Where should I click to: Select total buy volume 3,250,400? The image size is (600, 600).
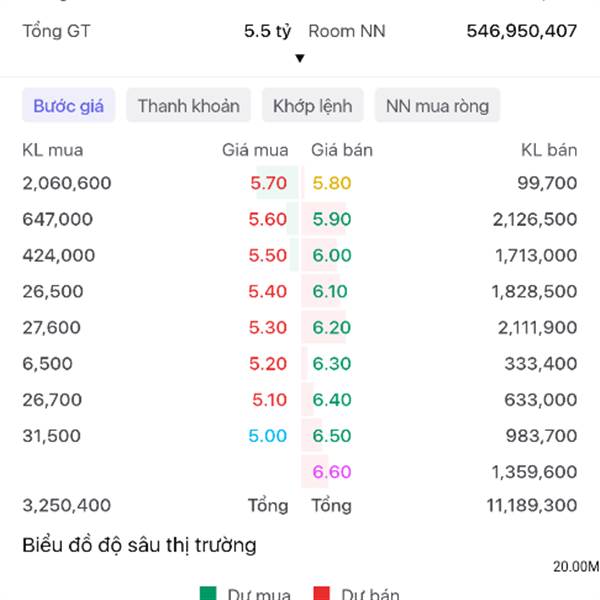pyautogui.click(x=67, y=506)
